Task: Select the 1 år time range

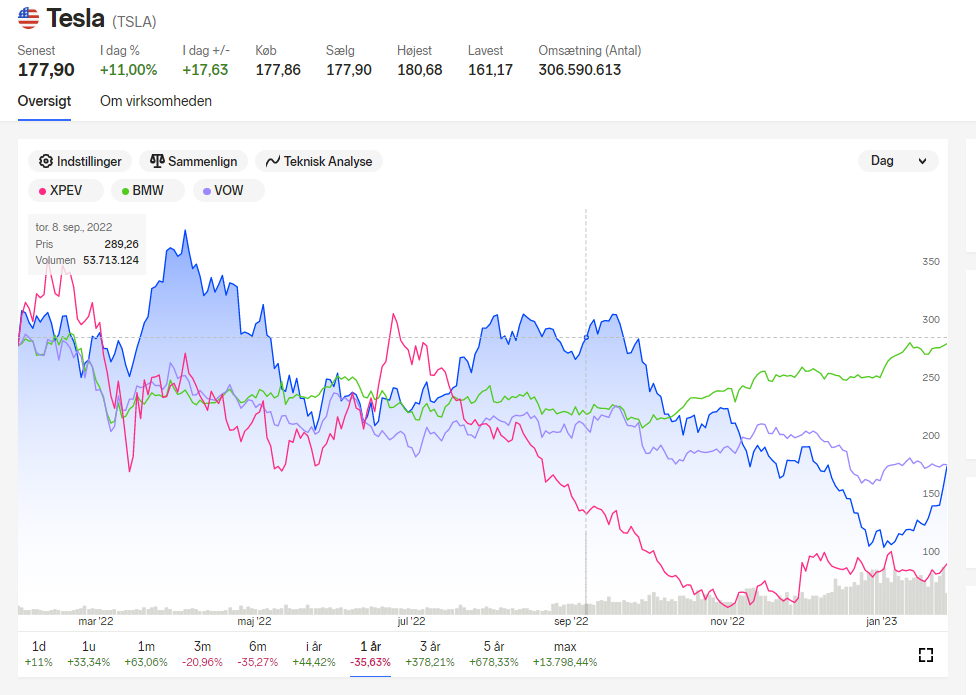Action: point(370,654)
